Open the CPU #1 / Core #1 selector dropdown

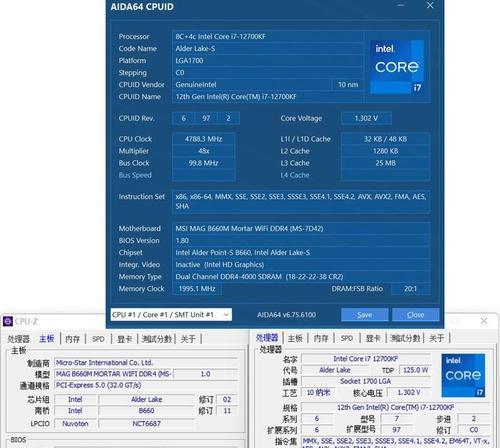(x=171, y=315)
